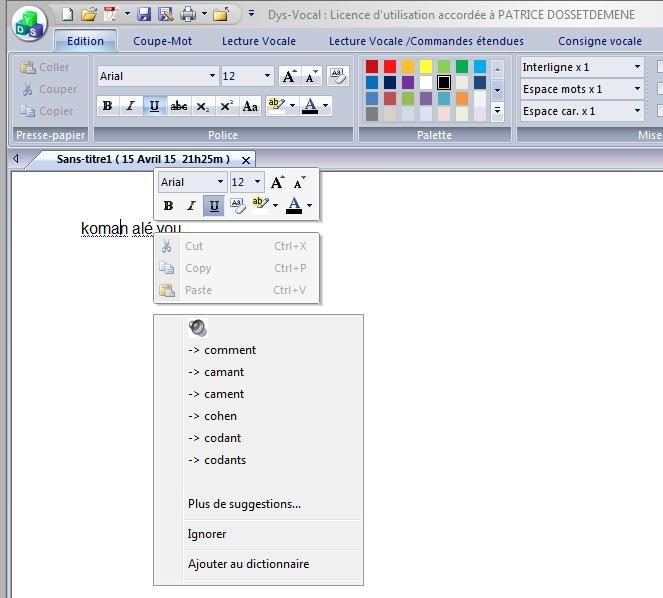Expand the palette gallery more button
The height and width of the screenshot is (598, 663).
498,111
